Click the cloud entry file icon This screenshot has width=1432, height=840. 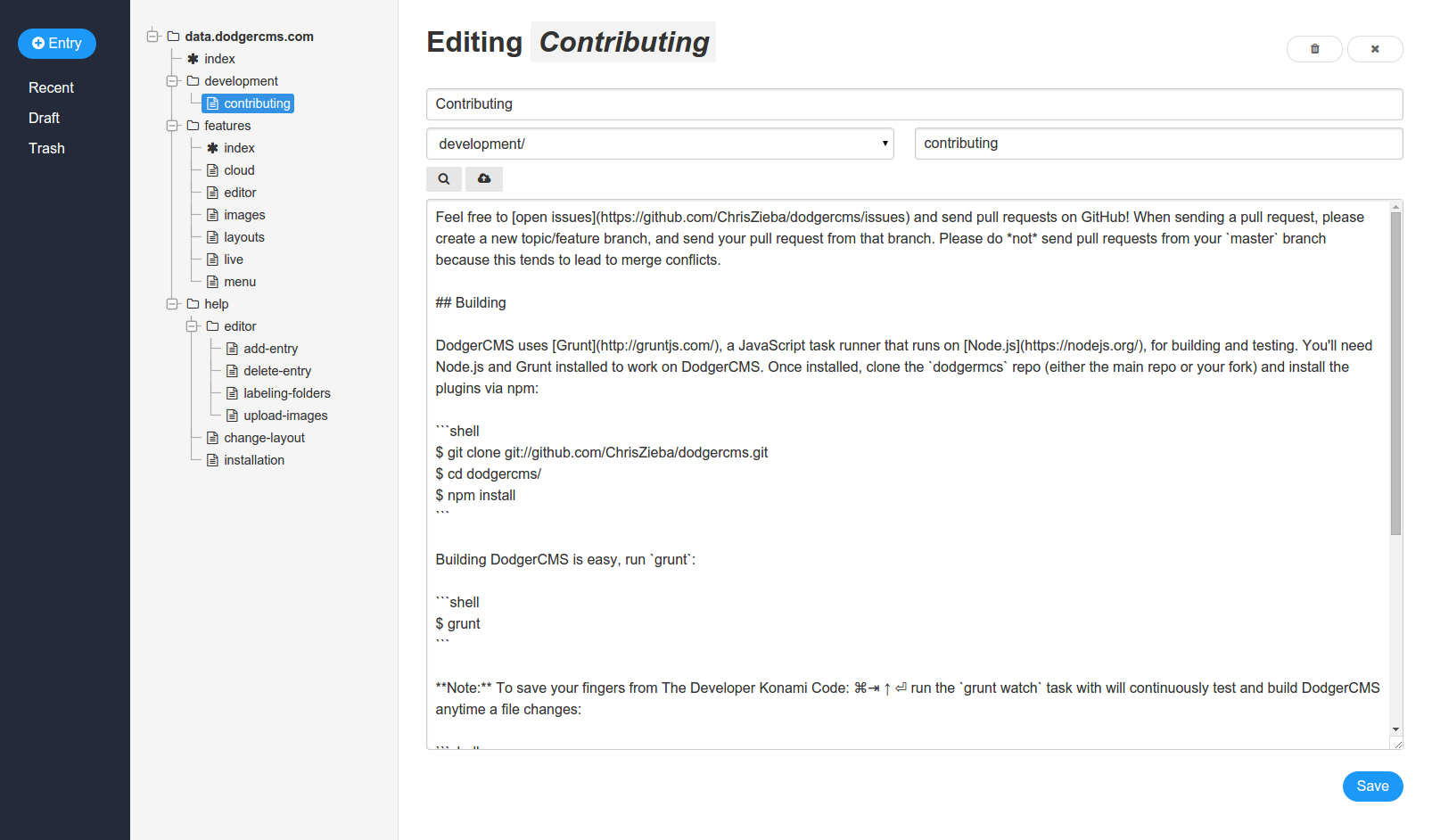click(x=212, y=170)
